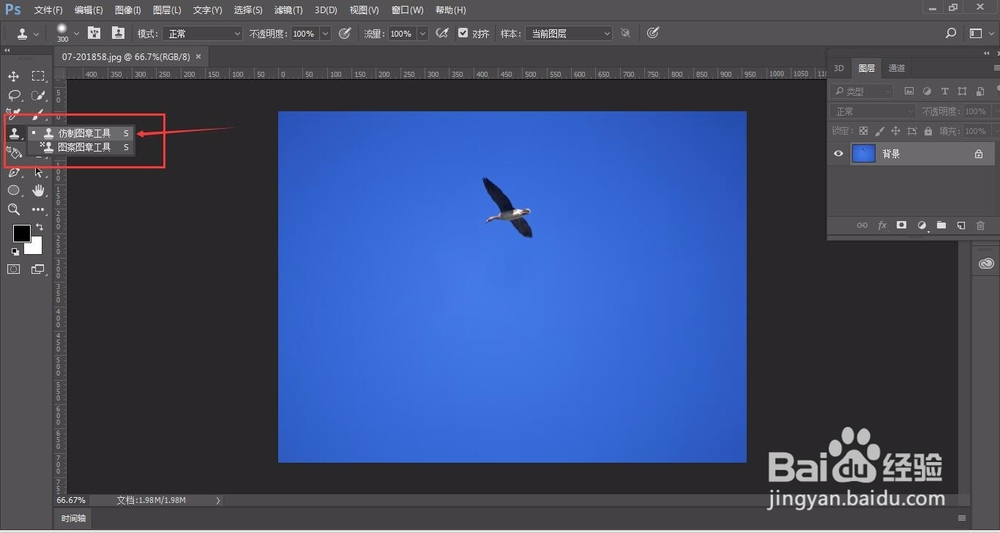The width and height of the screenshot is (1000, 533).
Task: Expand the 不透明度 opacity slider arrow
Action: (325, 33)
